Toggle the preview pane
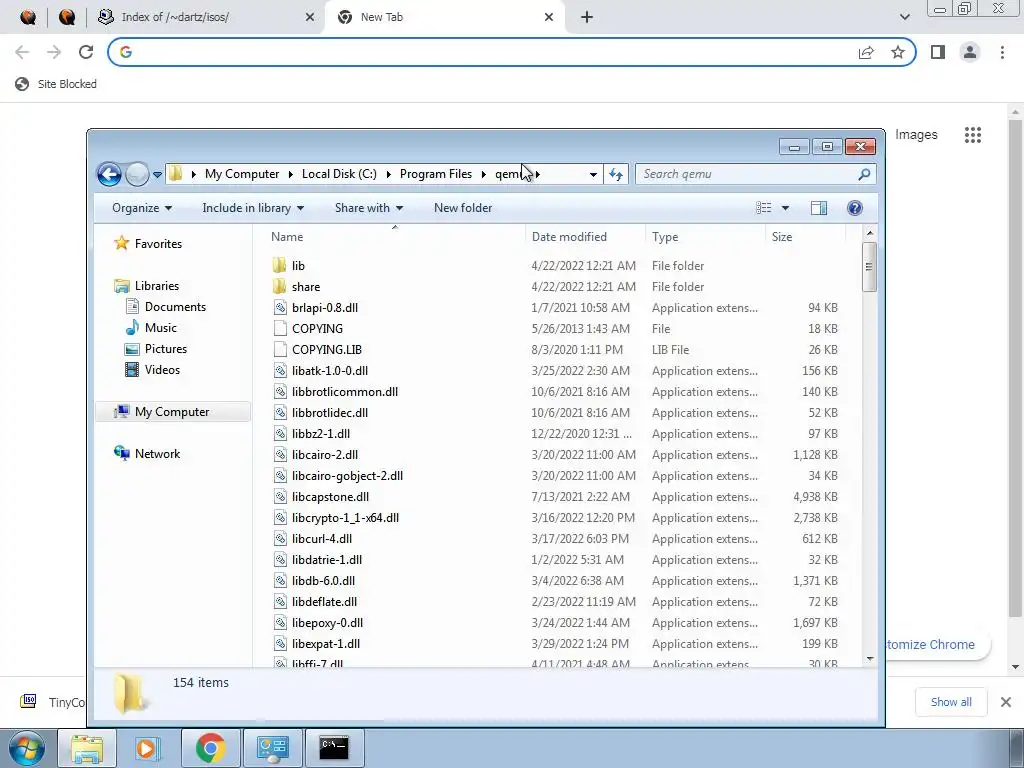The image size is (1024, 768). 818,208
